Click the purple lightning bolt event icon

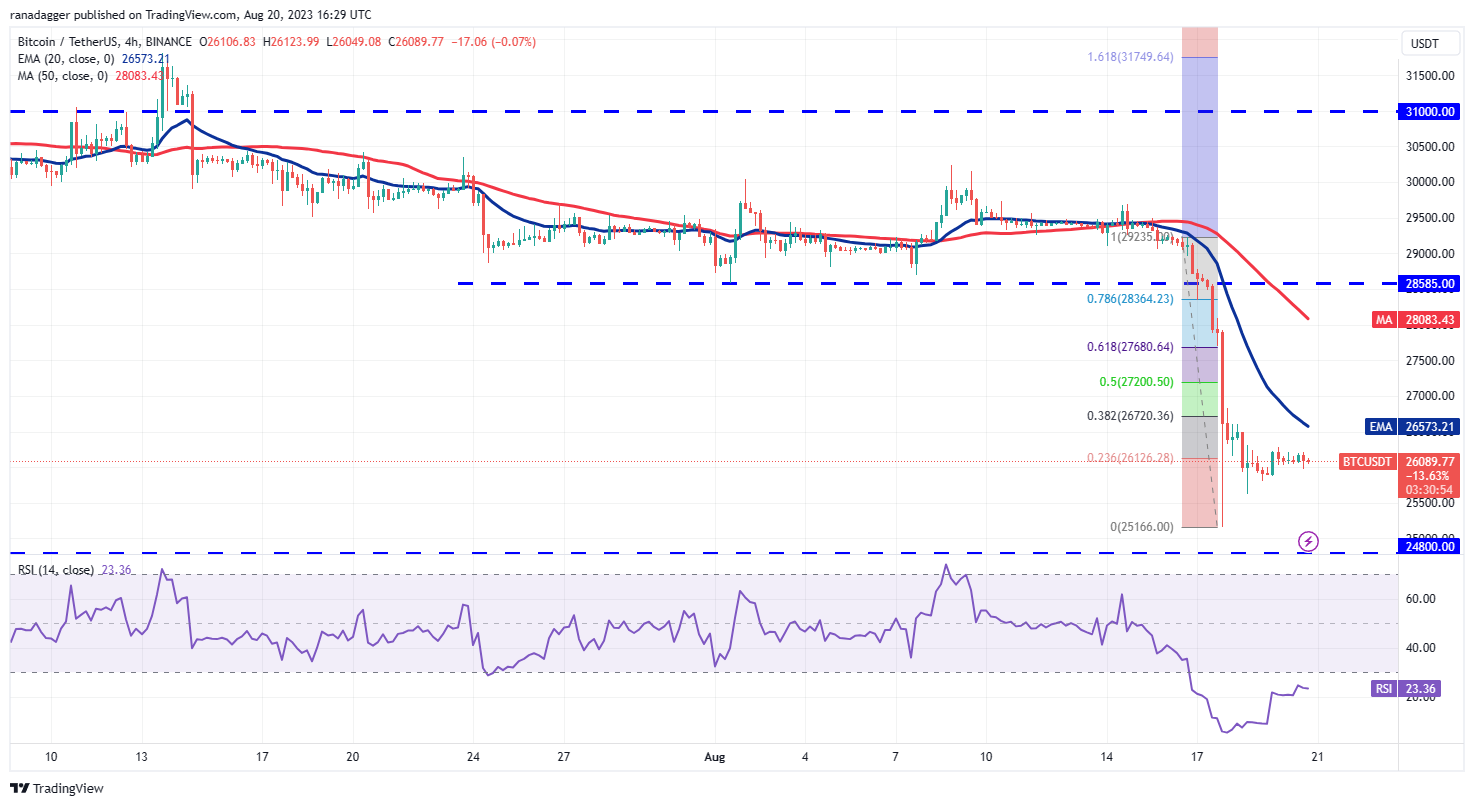pyautogui.click(x=1308, y=541)
